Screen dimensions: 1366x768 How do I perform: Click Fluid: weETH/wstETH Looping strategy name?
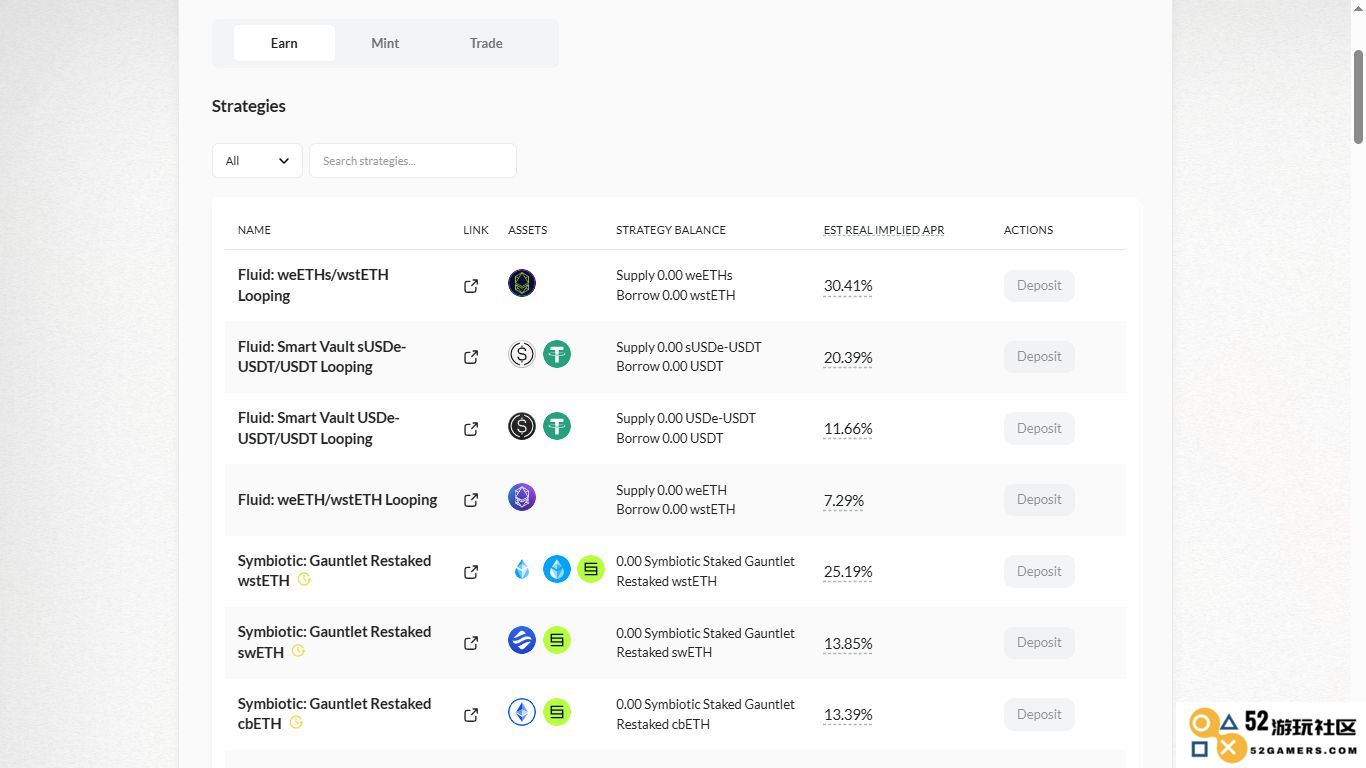tap(337, 500)
